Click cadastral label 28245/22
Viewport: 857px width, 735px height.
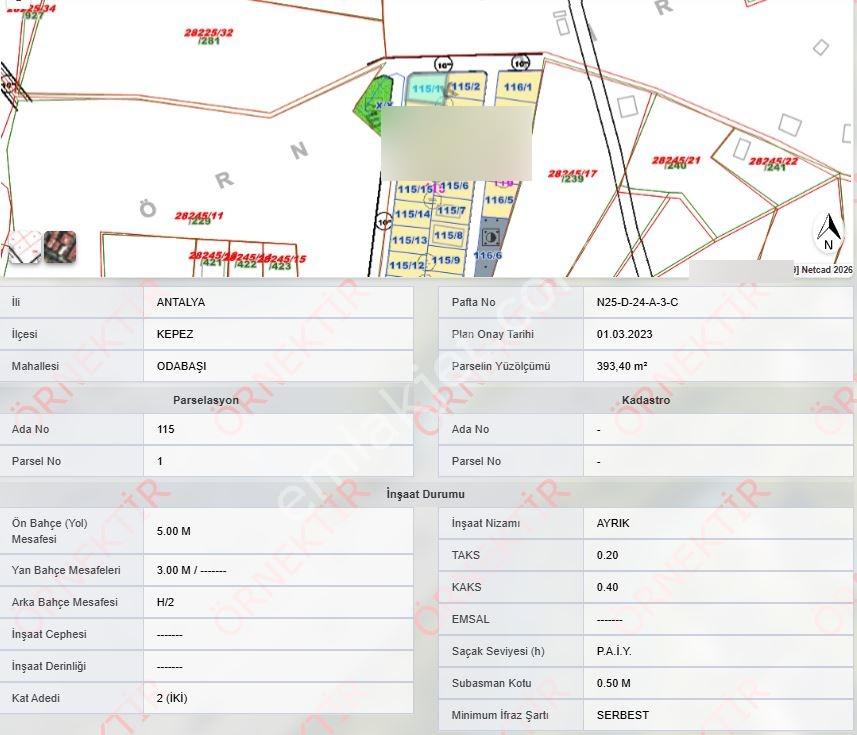tap(773, 161)
